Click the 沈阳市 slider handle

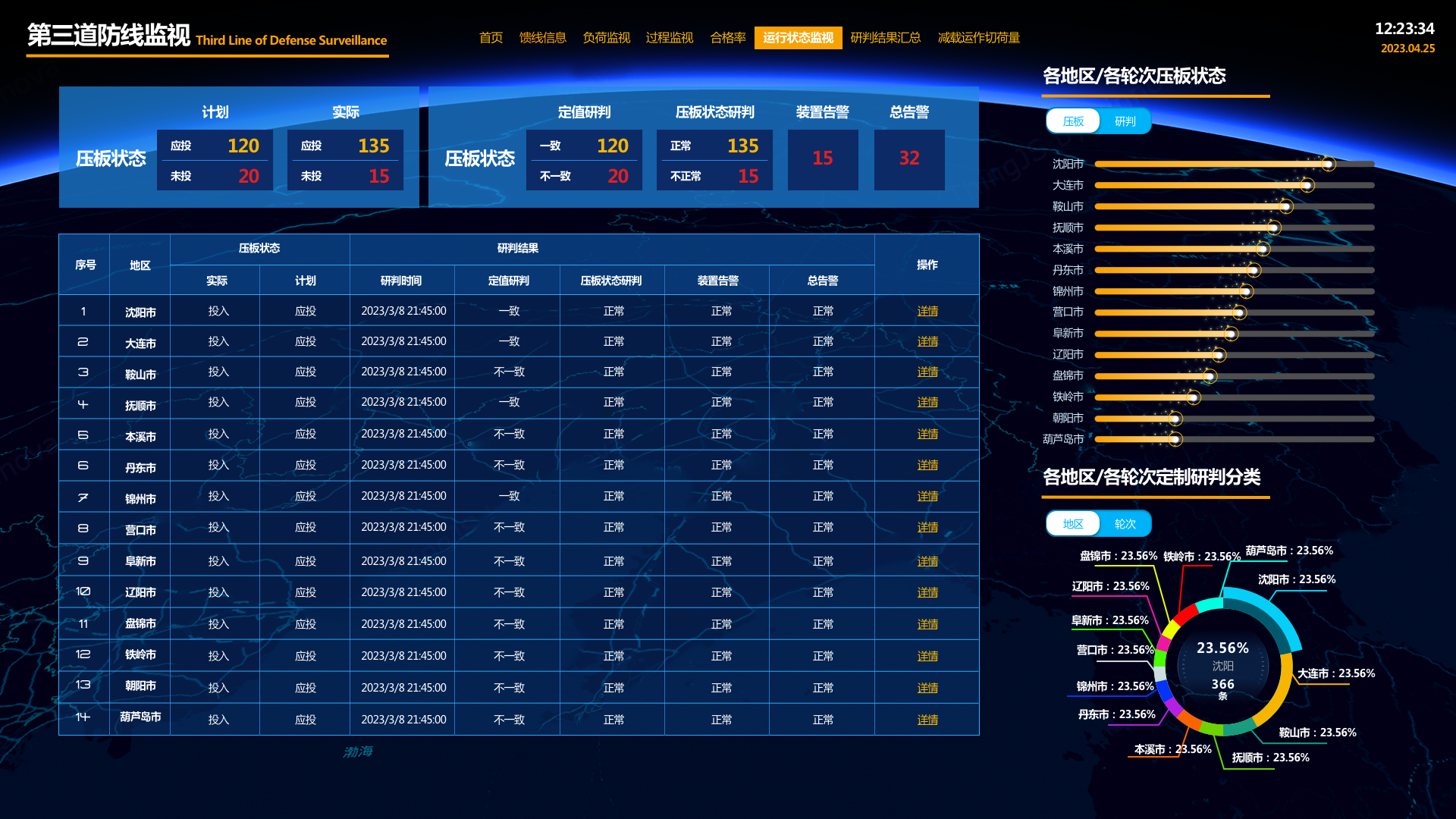tap(1328, 164)
